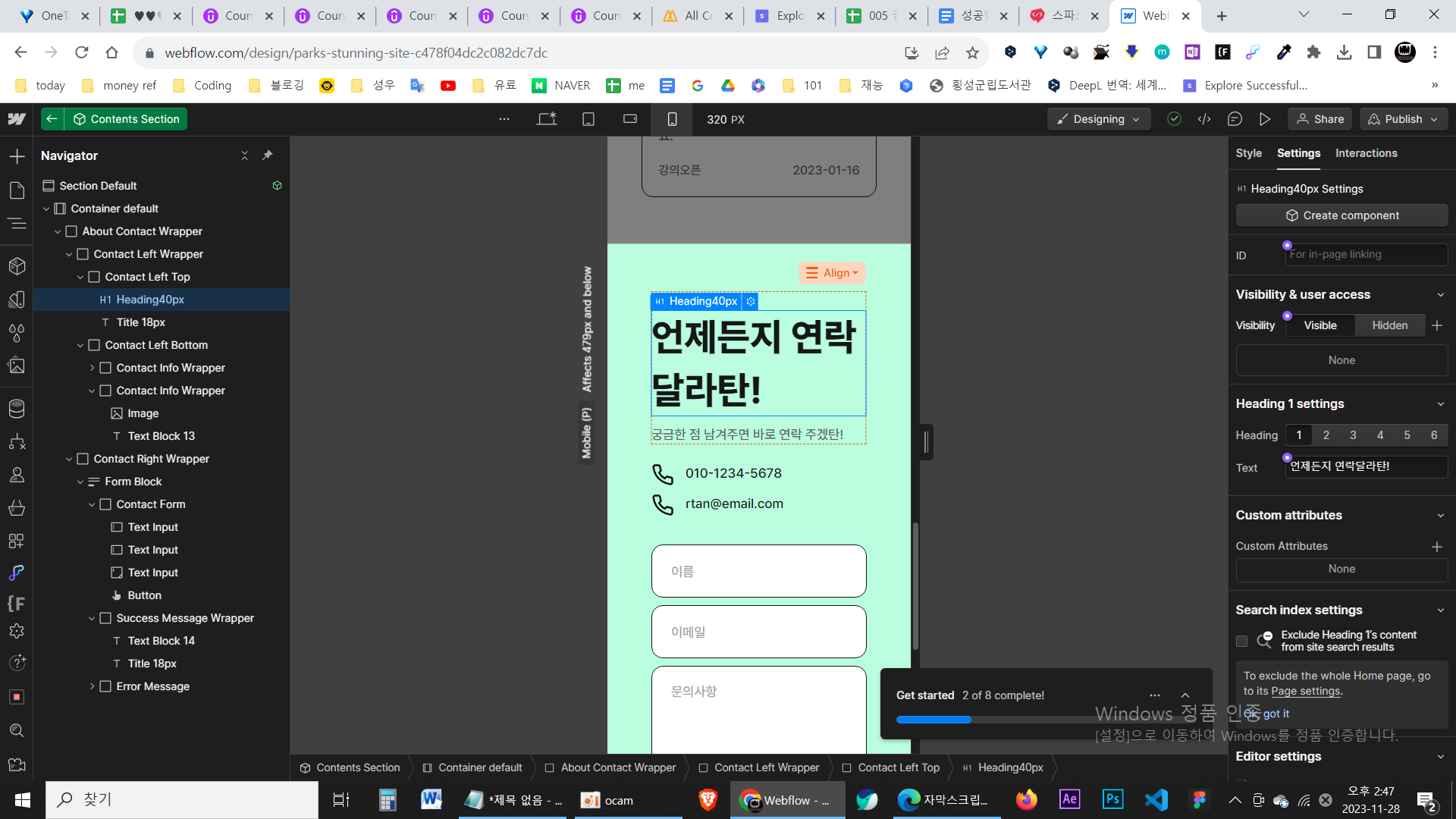1456x819 pixels.
Task: Click the add breakpoint desktop-star icon
Action: [547, 119]
